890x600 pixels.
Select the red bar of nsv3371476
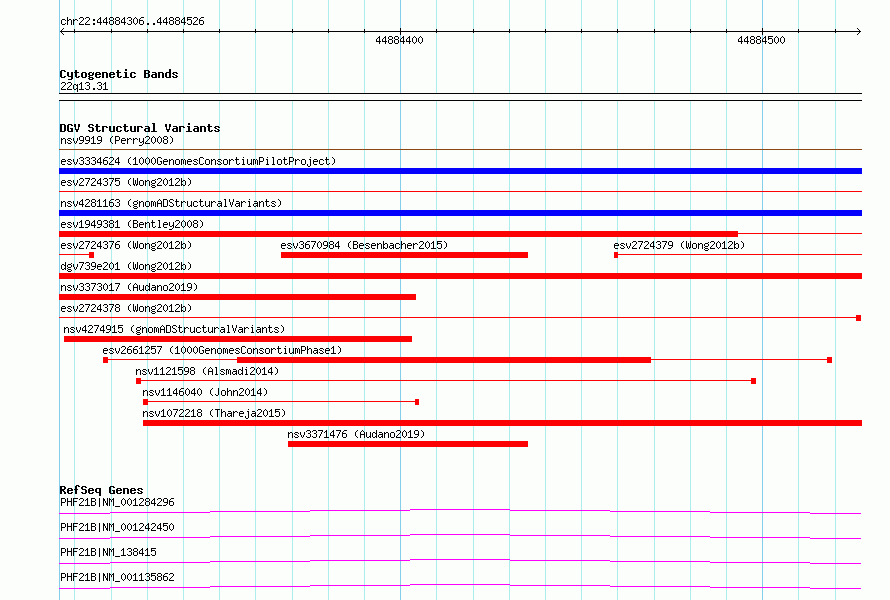click(408, 444)
